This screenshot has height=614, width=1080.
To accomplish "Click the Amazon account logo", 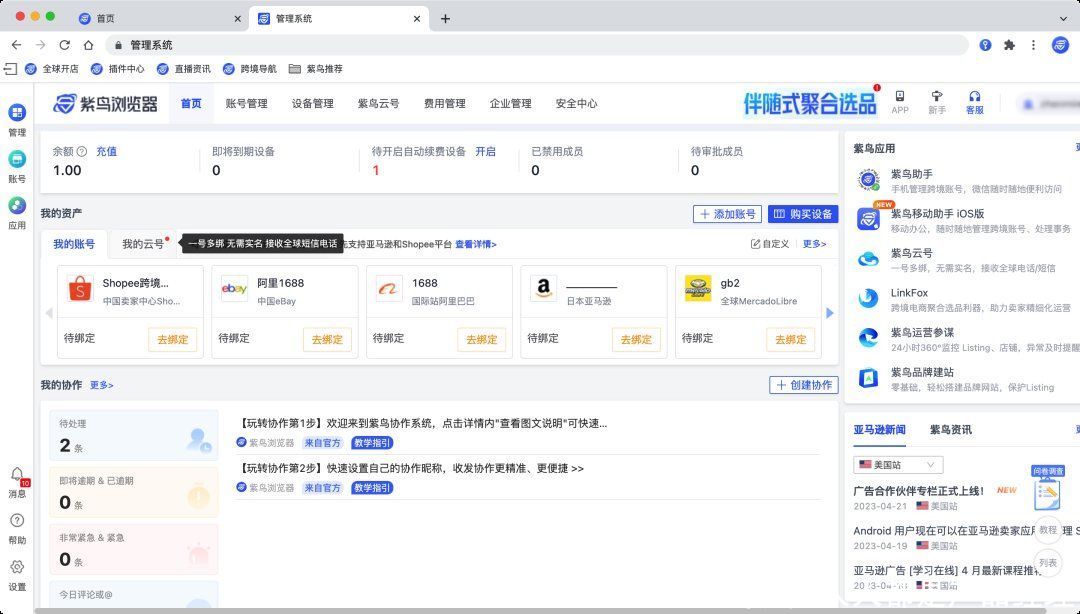I will (543, 289).
